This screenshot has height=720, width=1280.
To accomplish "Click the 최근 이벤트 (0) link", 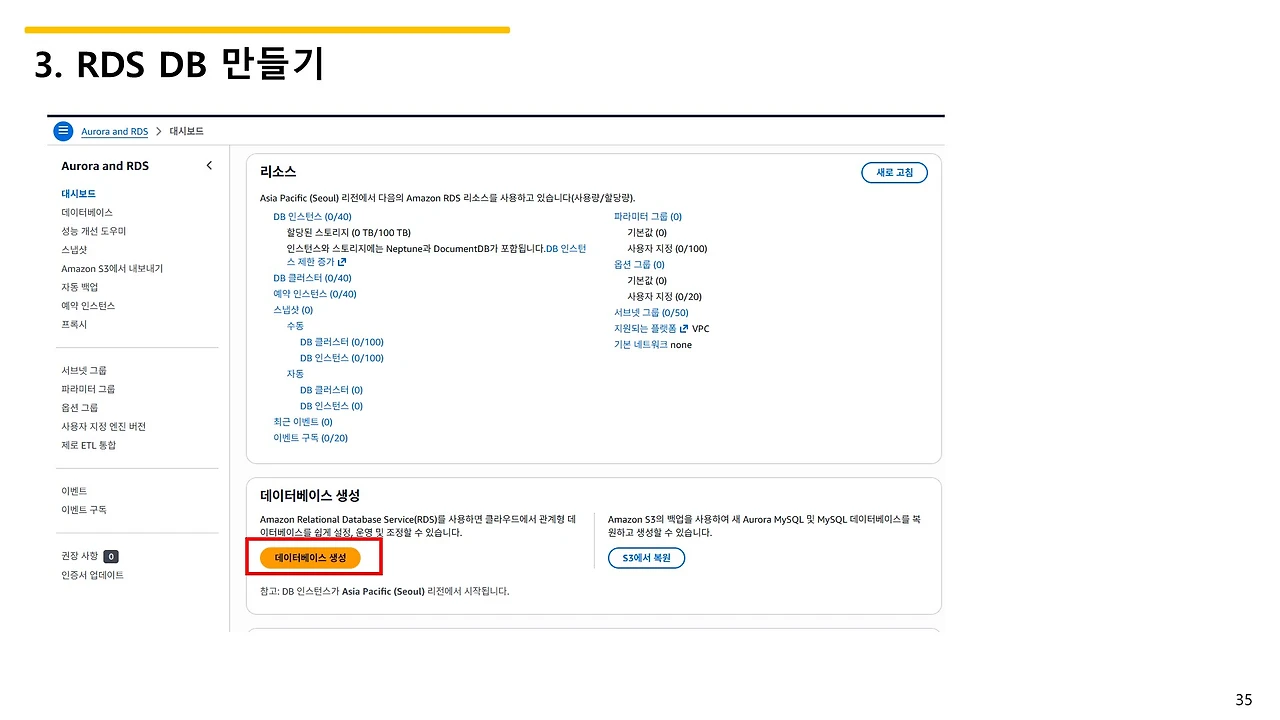I will (302, 421).
